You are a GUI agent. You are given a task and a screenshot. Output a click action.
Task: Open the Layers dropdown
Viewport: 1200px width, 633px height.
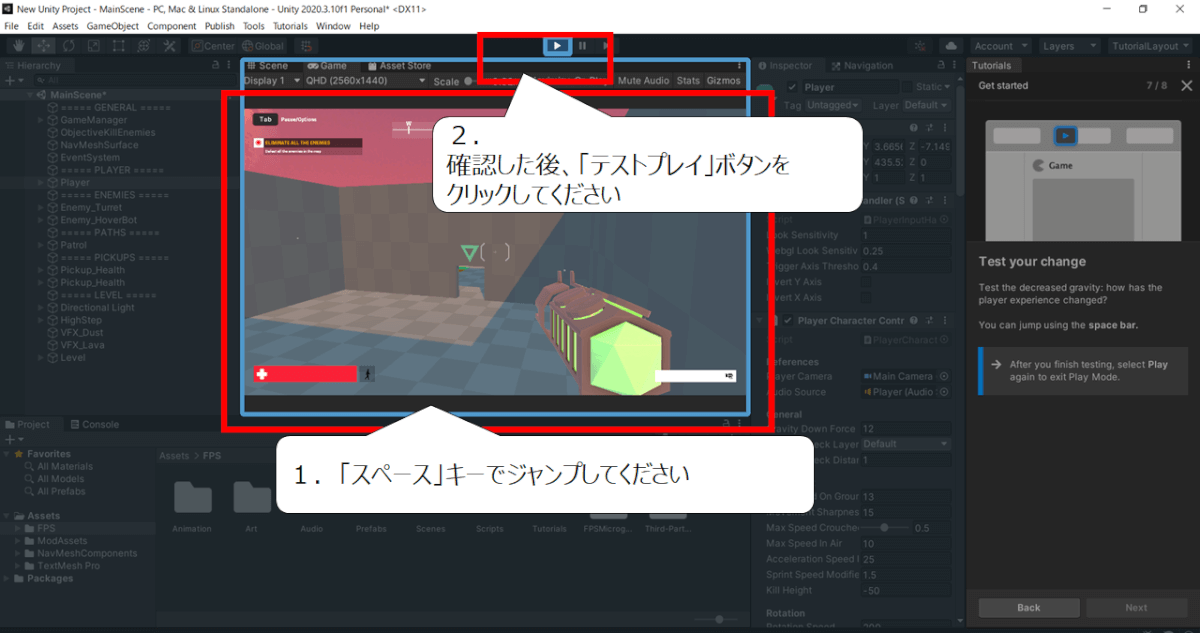[x=1069, y=46]
